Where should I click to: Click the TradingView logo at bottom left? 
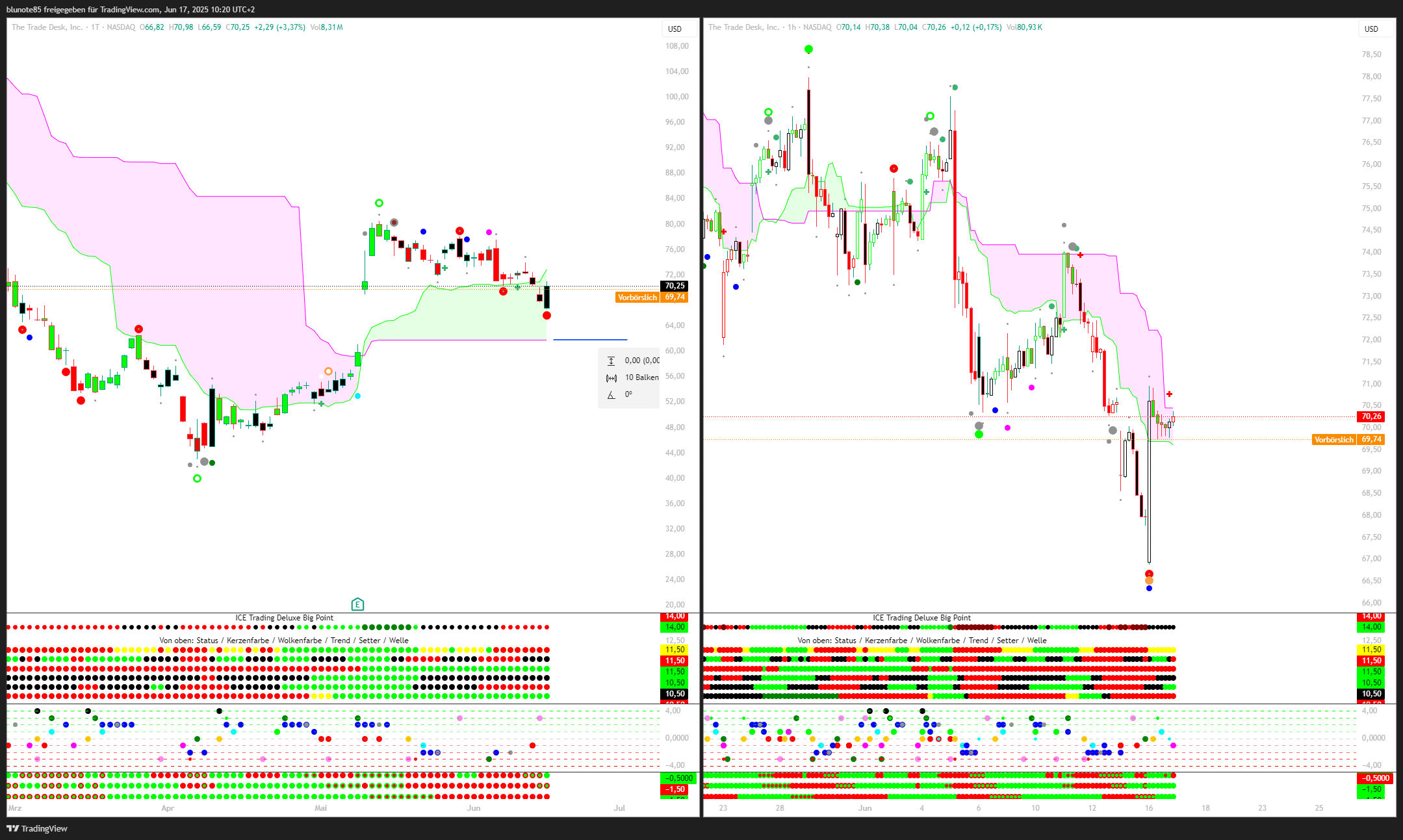point(37,828)
